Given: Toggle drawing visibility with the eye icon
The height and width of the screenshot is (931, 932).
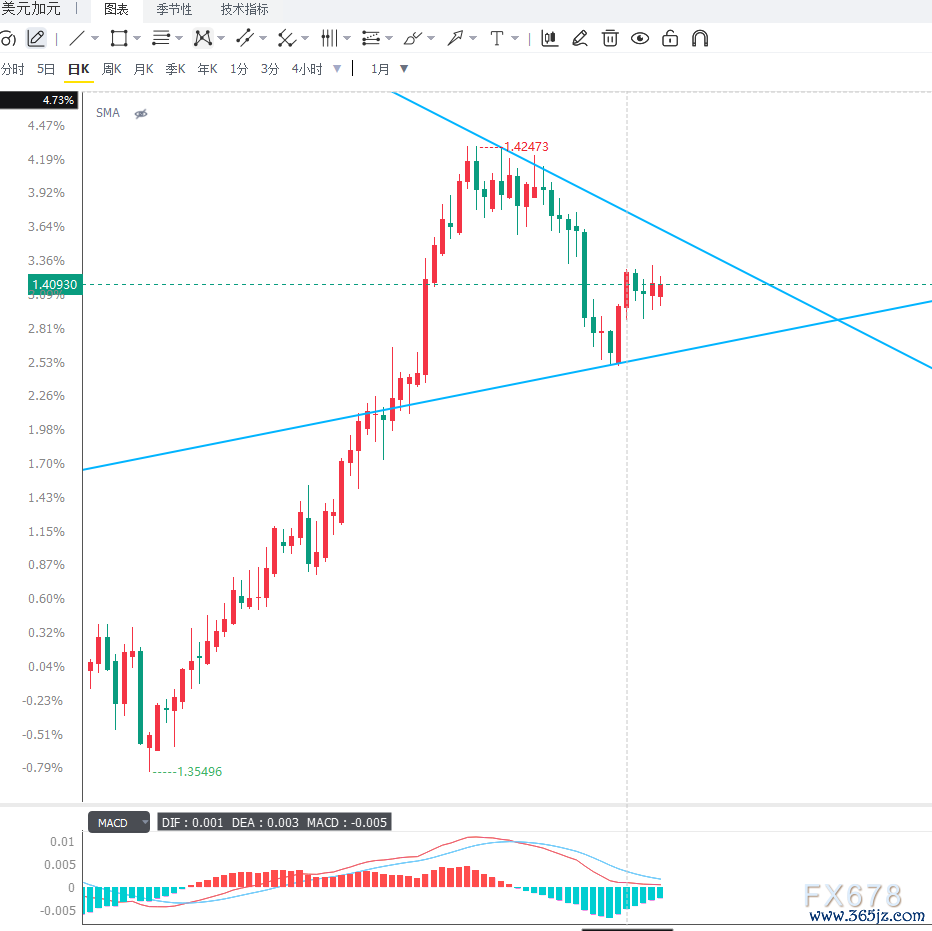Looking at the screenshot, I should pyautogui.click(x=640, y=39).
